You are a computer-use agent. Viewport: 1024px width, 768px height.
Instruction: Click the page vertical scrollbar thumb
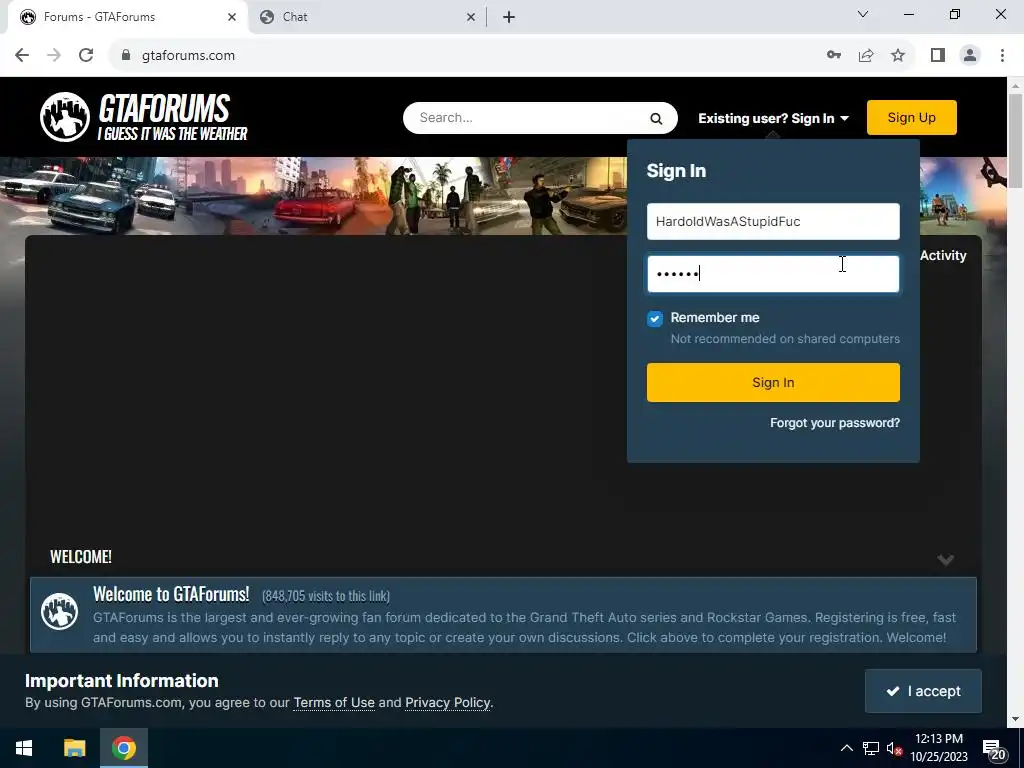[1016, 140]
